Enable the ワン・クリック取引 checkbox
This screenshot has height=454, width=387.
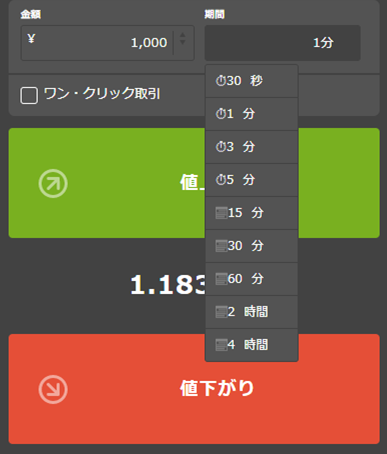click(29, 95)
